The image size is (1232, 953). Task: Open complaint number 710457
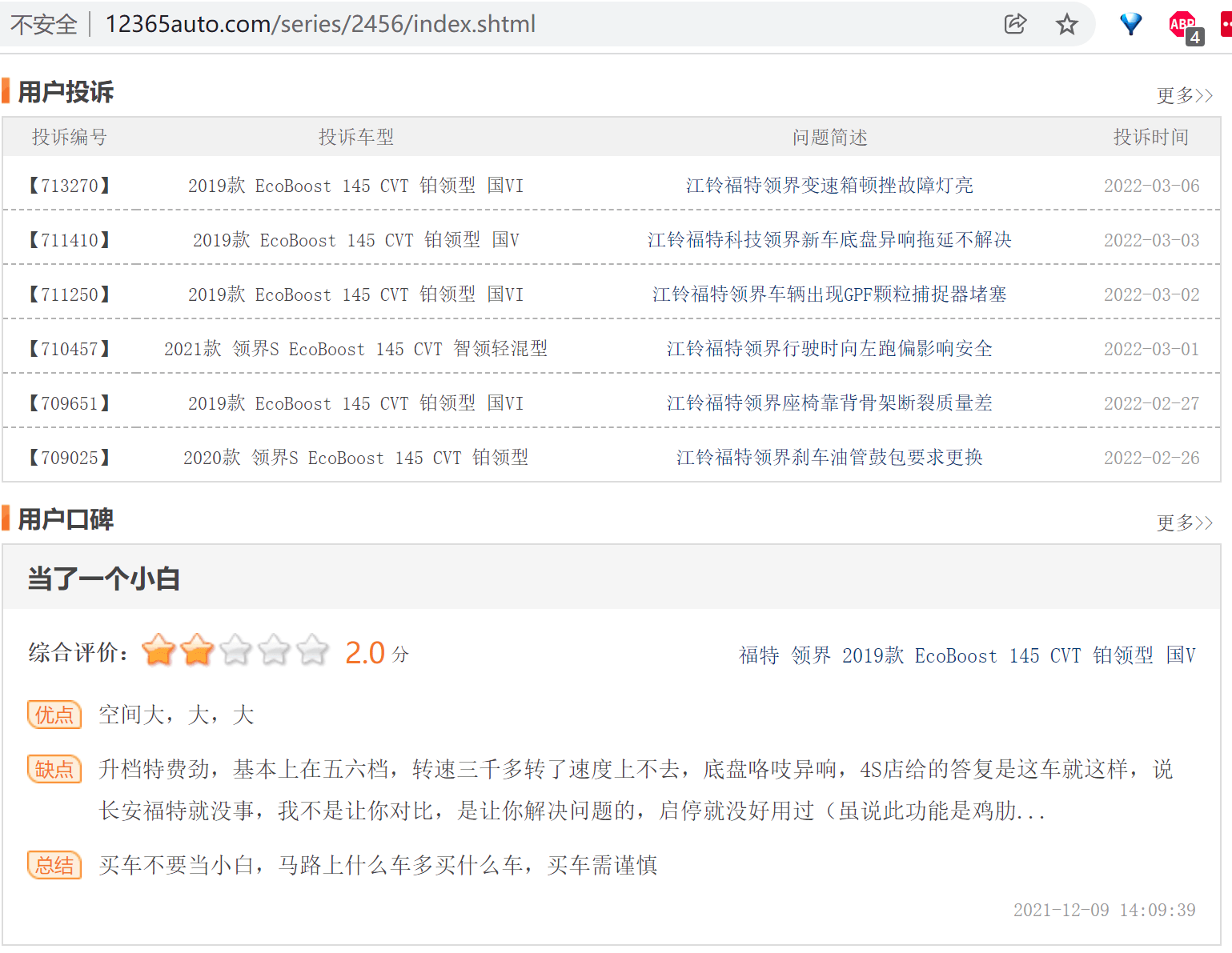[70, 349]
